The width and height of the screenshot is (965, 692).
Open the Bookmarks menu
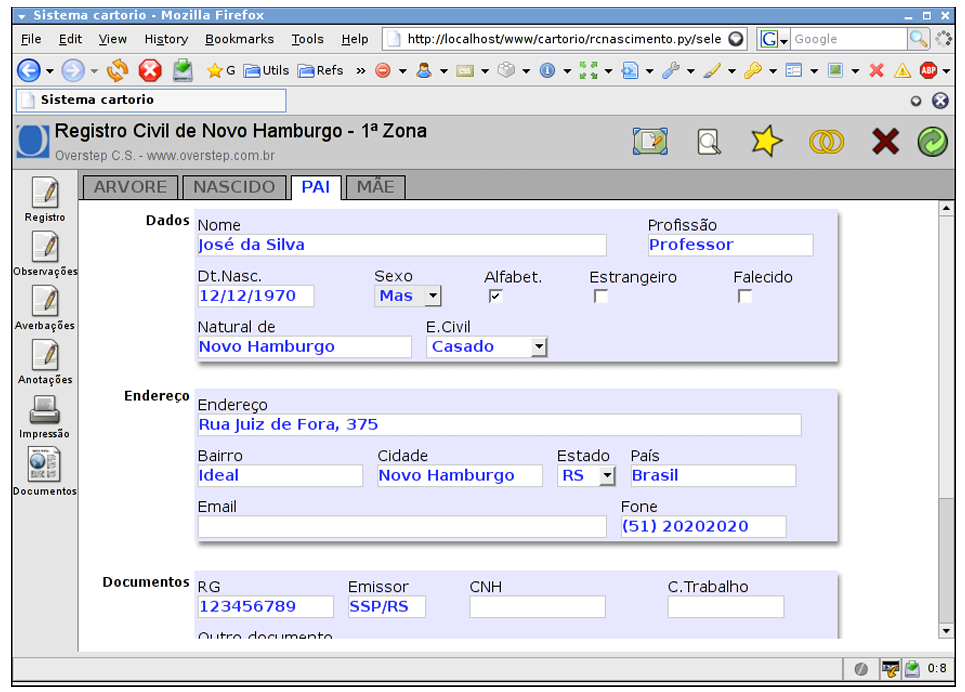pyautogui.click(x=239, y=39)
